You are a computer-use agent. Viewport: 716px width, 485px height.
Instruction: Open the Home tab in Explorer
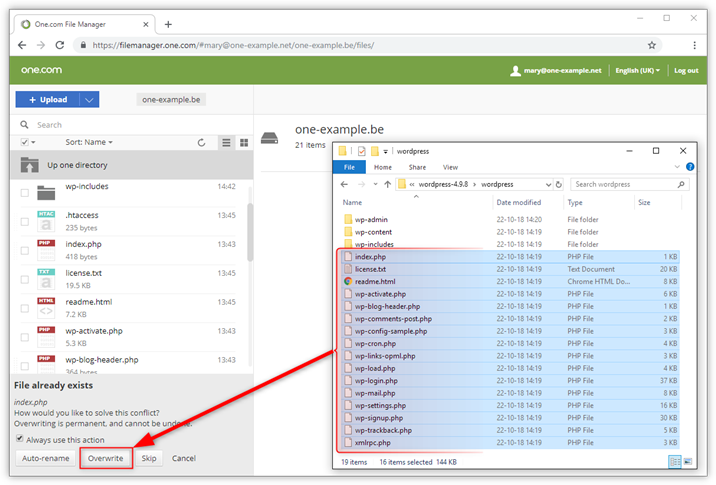click(383, 167)
